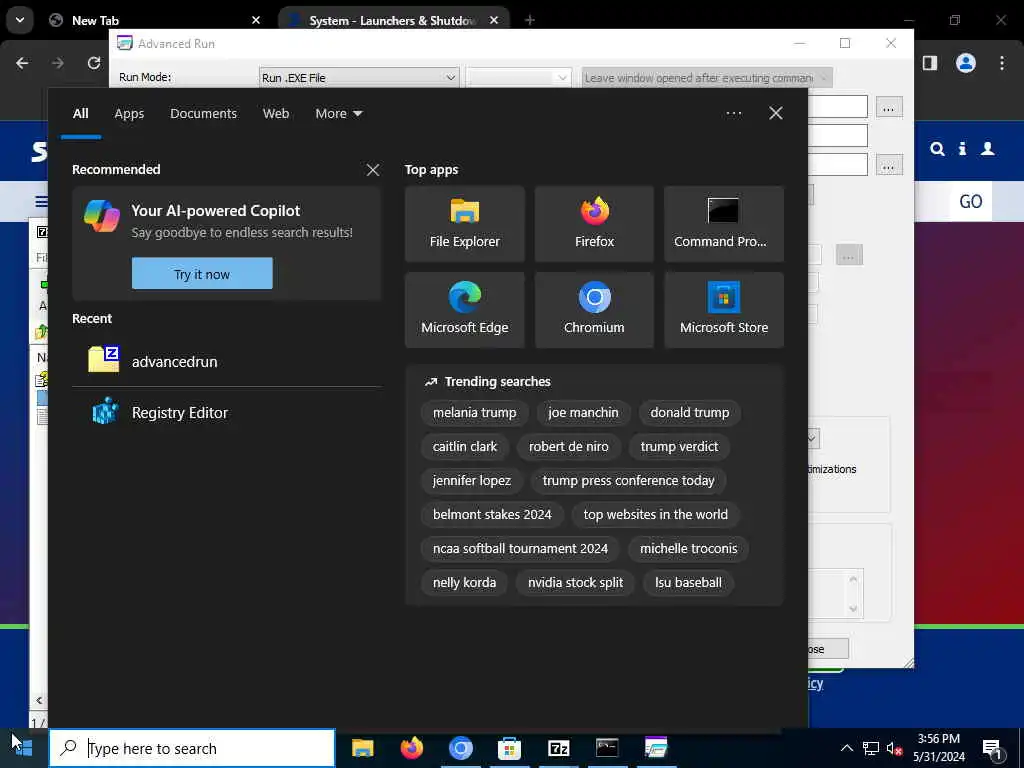Search trending topic michelle troconis
This screenshot has height=768, width=1024.
[x=688, y=549]
